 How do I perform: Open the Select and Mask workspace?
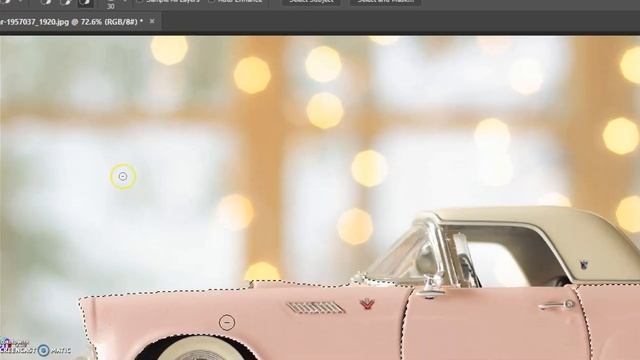click(386, 2)
